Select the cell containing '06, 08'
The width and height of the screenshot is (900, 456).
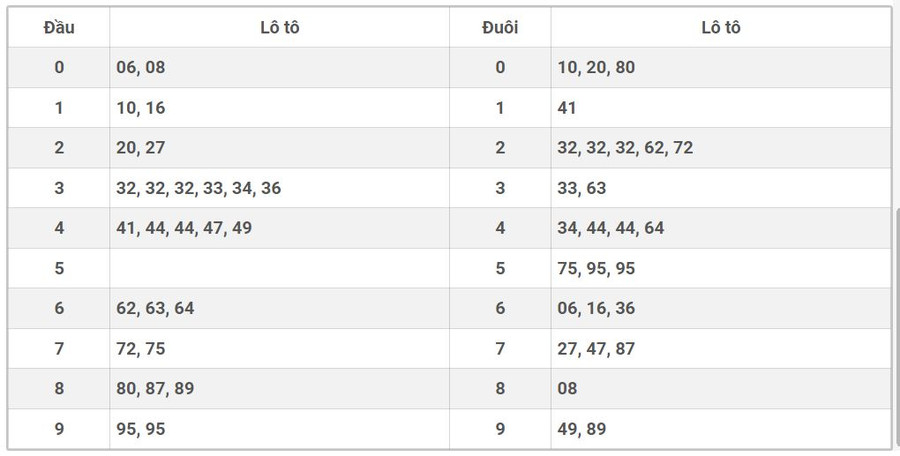139,67
